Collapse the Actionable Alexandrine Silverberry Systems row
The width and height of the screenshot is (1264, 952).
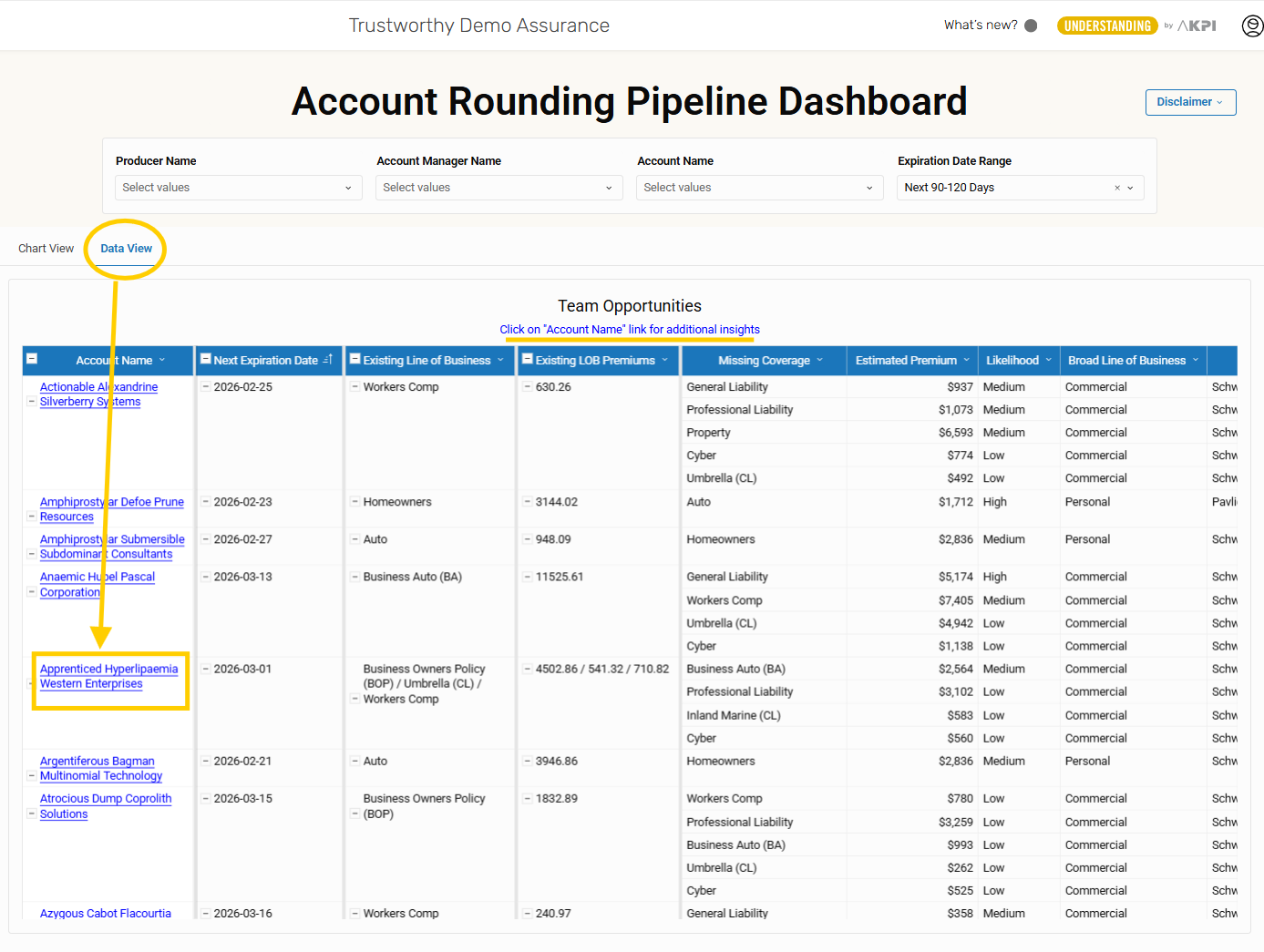click(x=32, y=402)
